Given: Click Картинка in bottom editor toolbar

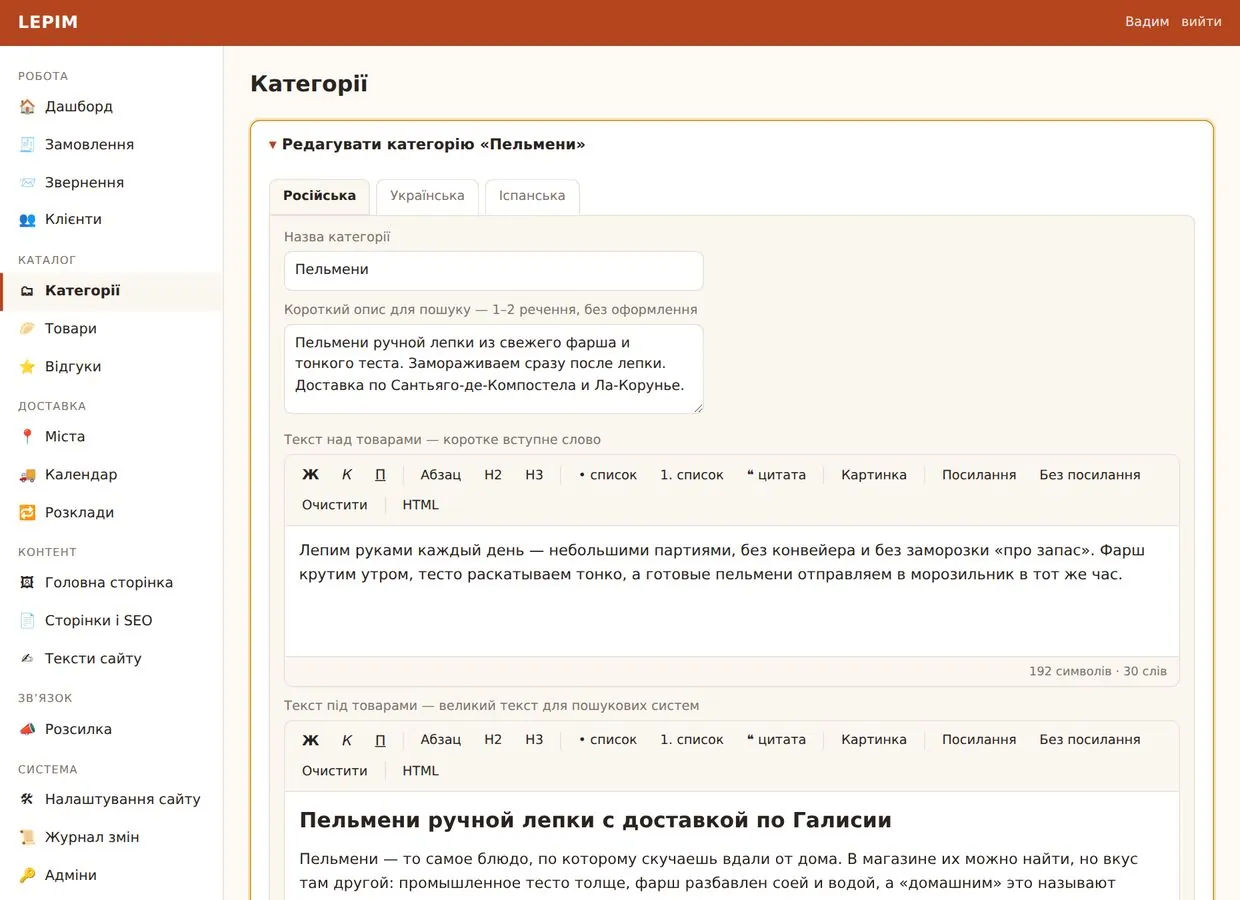Looking at the screenshot, I should click(874, 740).
